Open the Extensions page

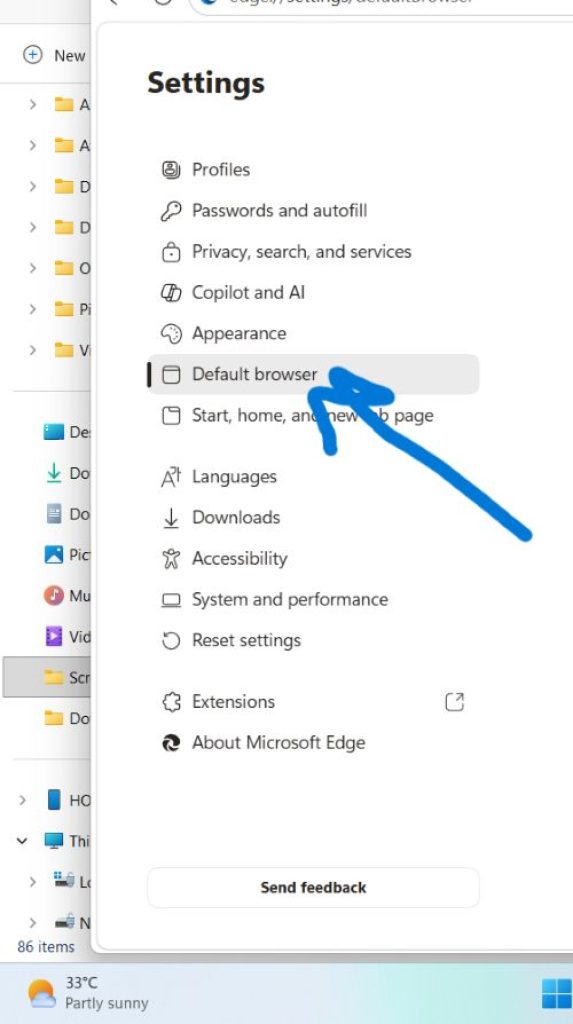pos(313,702)
